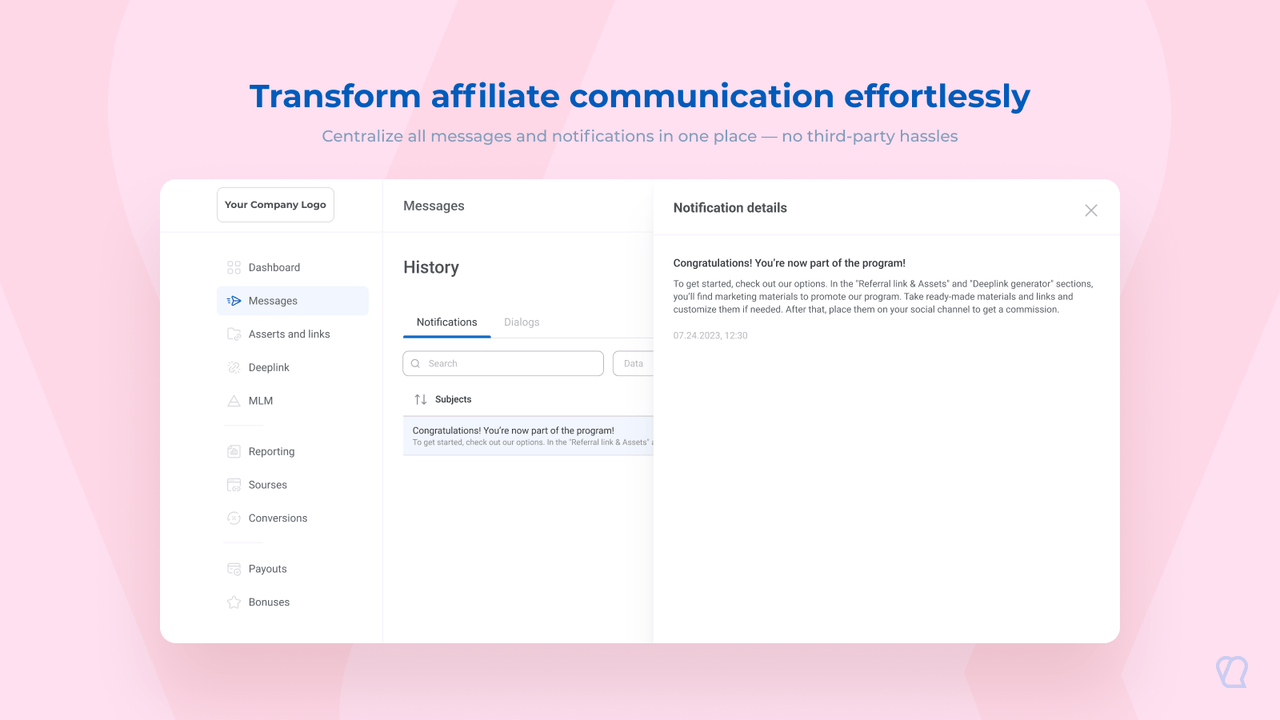
Task: Click the Asserts and links folder icon
Action: pos(234,334)
